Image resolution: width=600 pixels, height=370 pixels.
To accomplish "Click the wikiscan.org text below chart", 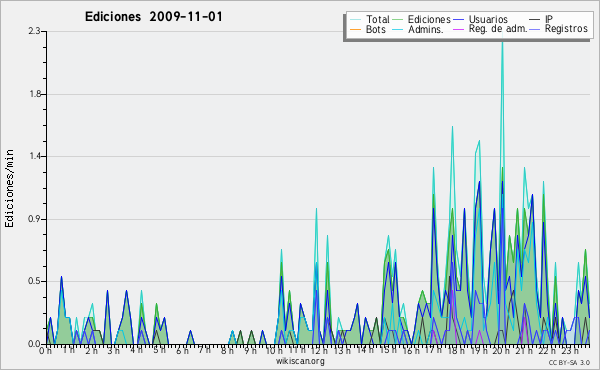I will click(x=300, y=361).
